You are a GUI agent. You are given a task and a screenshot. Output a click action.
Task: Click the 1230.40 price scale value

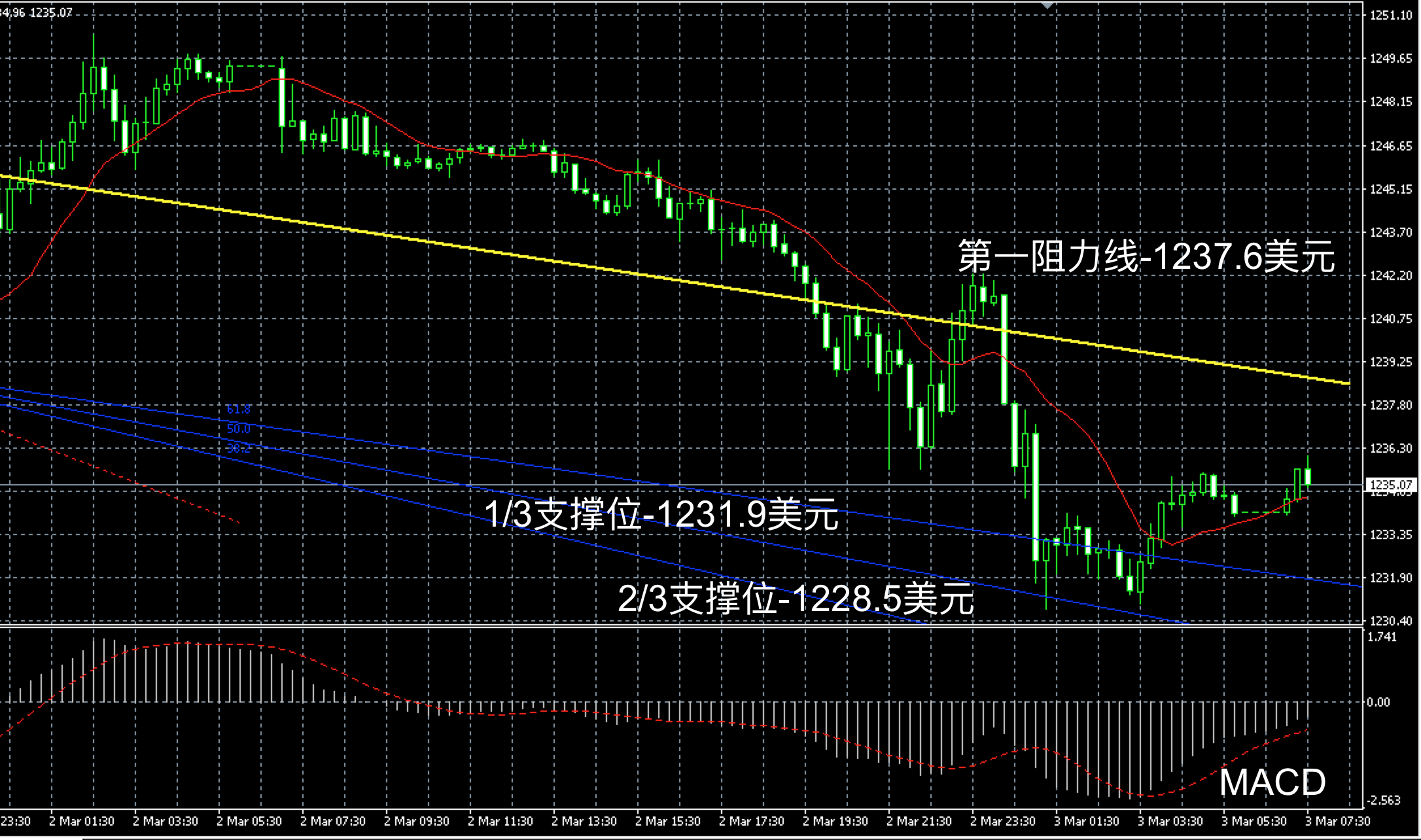[1391, 621]
